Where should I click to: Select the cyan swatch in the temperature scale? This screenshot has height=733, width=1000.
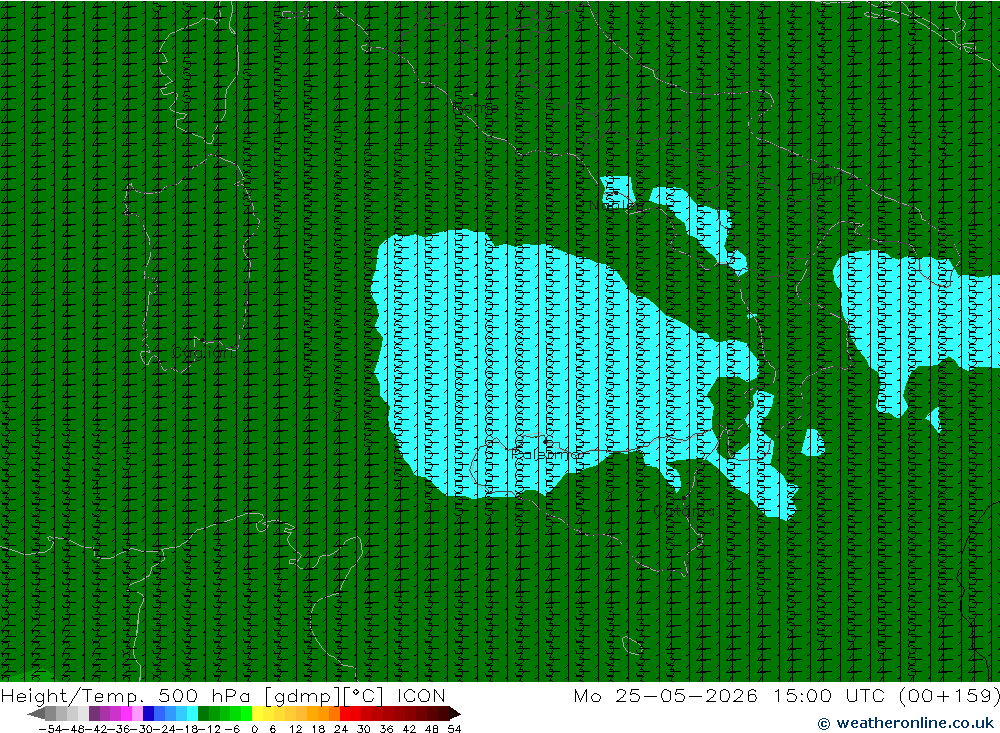[192, 713]
